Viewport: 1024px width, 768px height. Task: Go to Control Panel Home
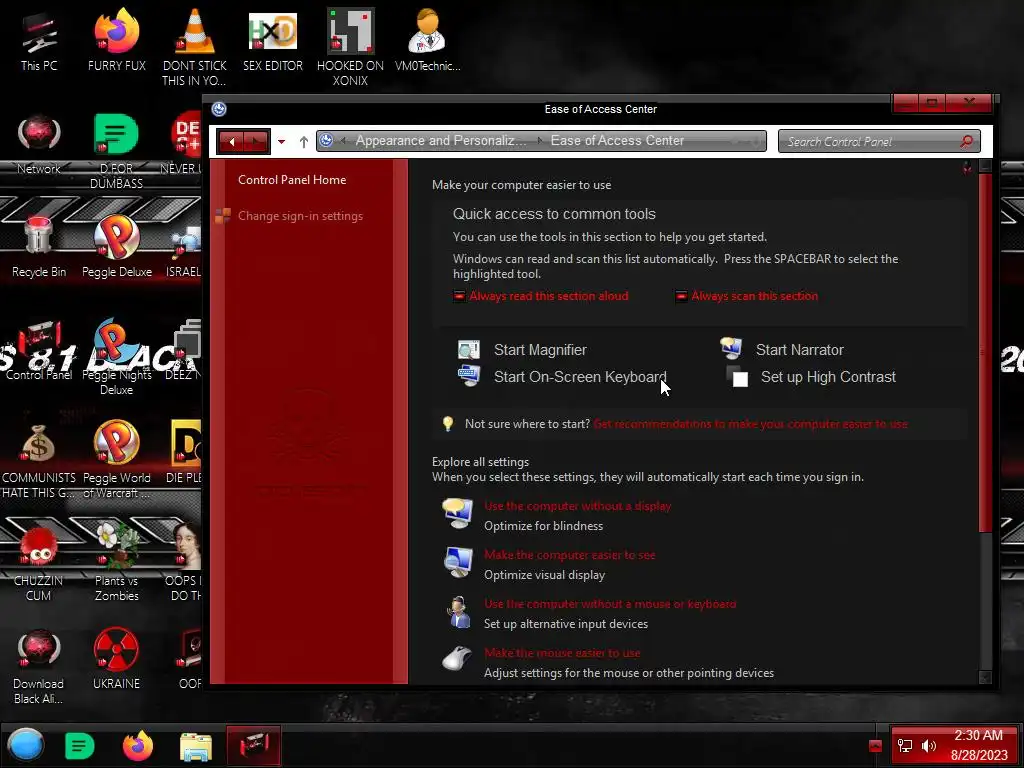(292, 180)
